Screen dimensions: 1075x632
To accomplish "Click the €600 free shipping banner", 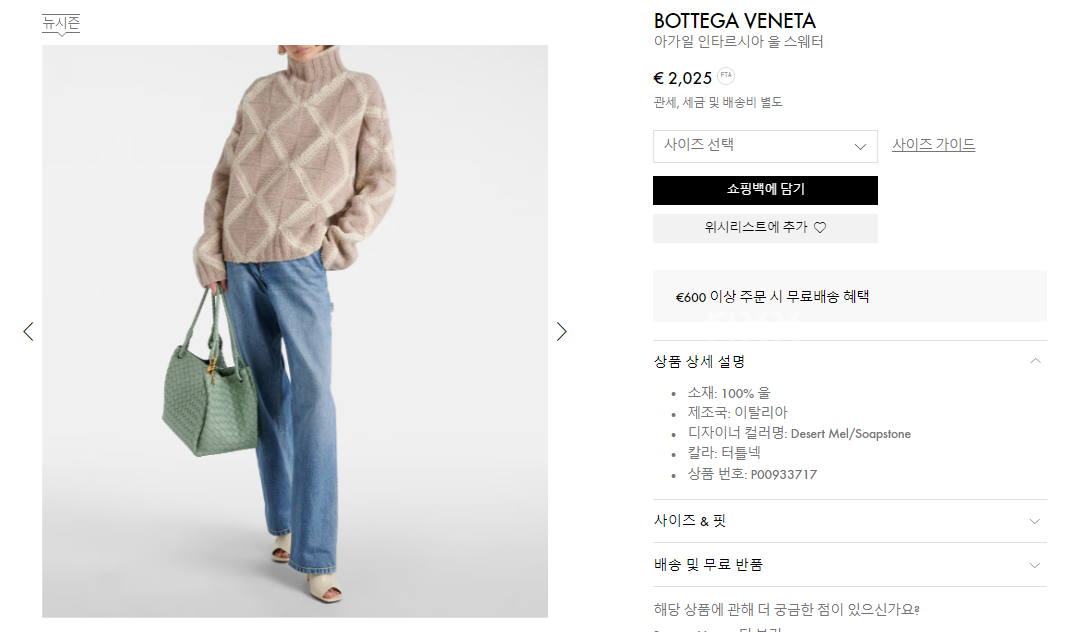I will [849, 296].
